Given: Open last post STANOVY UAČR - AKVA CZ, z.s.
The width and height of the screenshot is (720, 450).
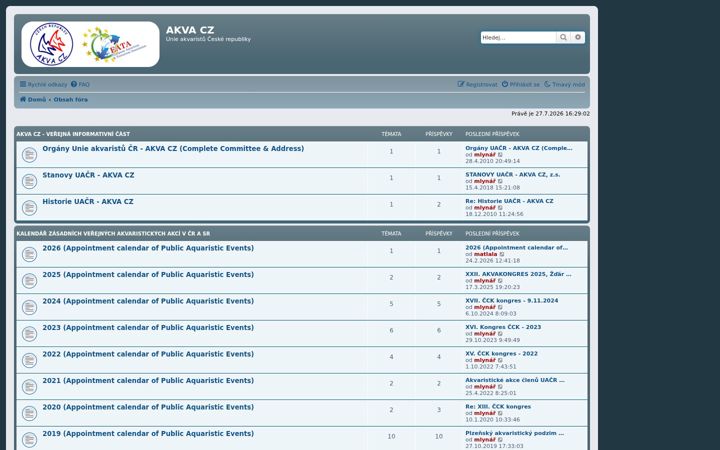Looking at the screenshot, I should (x=512, y=174).
